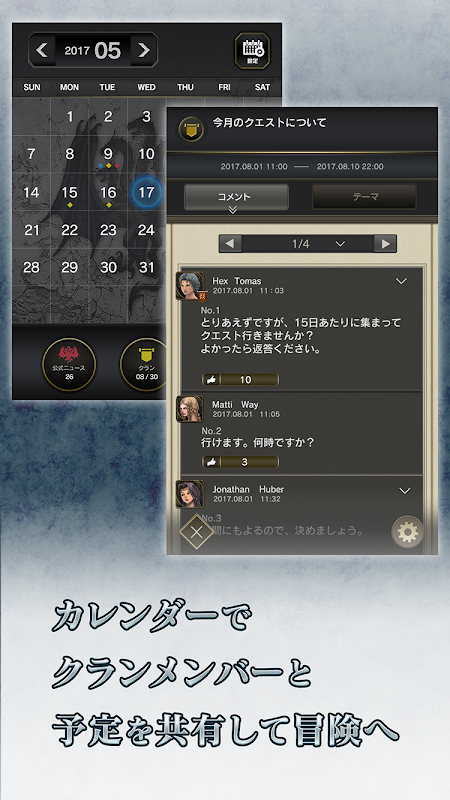Open クラン banner circle icon
Screen dimensions: 450x800
145,364
